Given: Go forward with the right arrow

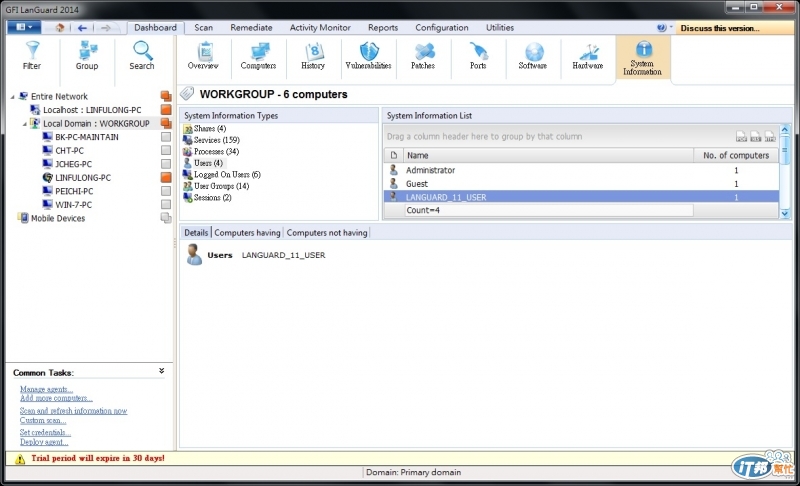Looking at the screenshot, I should click(105, 28).
